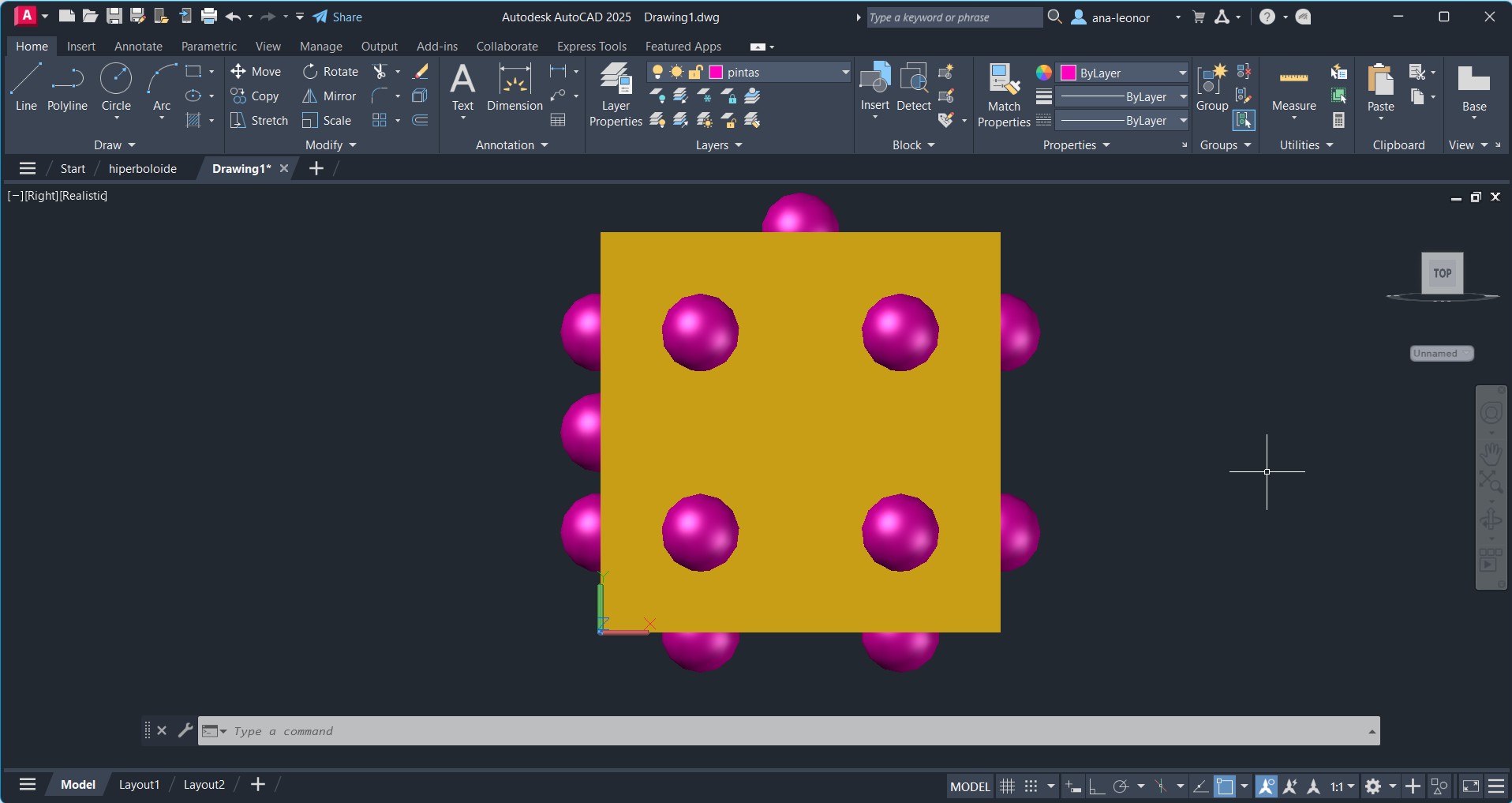Open the color wheel in Properties panel
This screenshot has width=1512, height=803.
click(x=1044, y=73)
